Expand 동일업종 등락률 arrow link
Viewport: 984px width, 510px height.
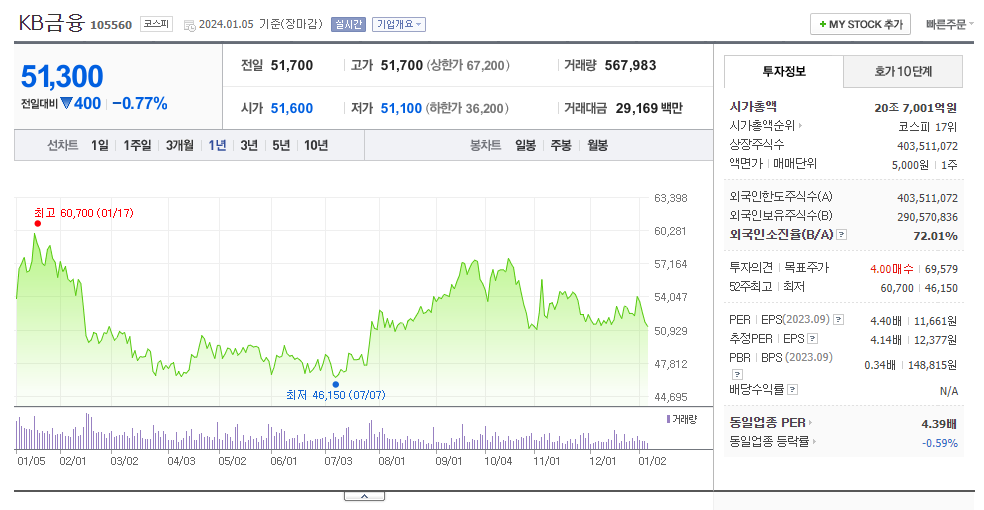pos(815,442)
